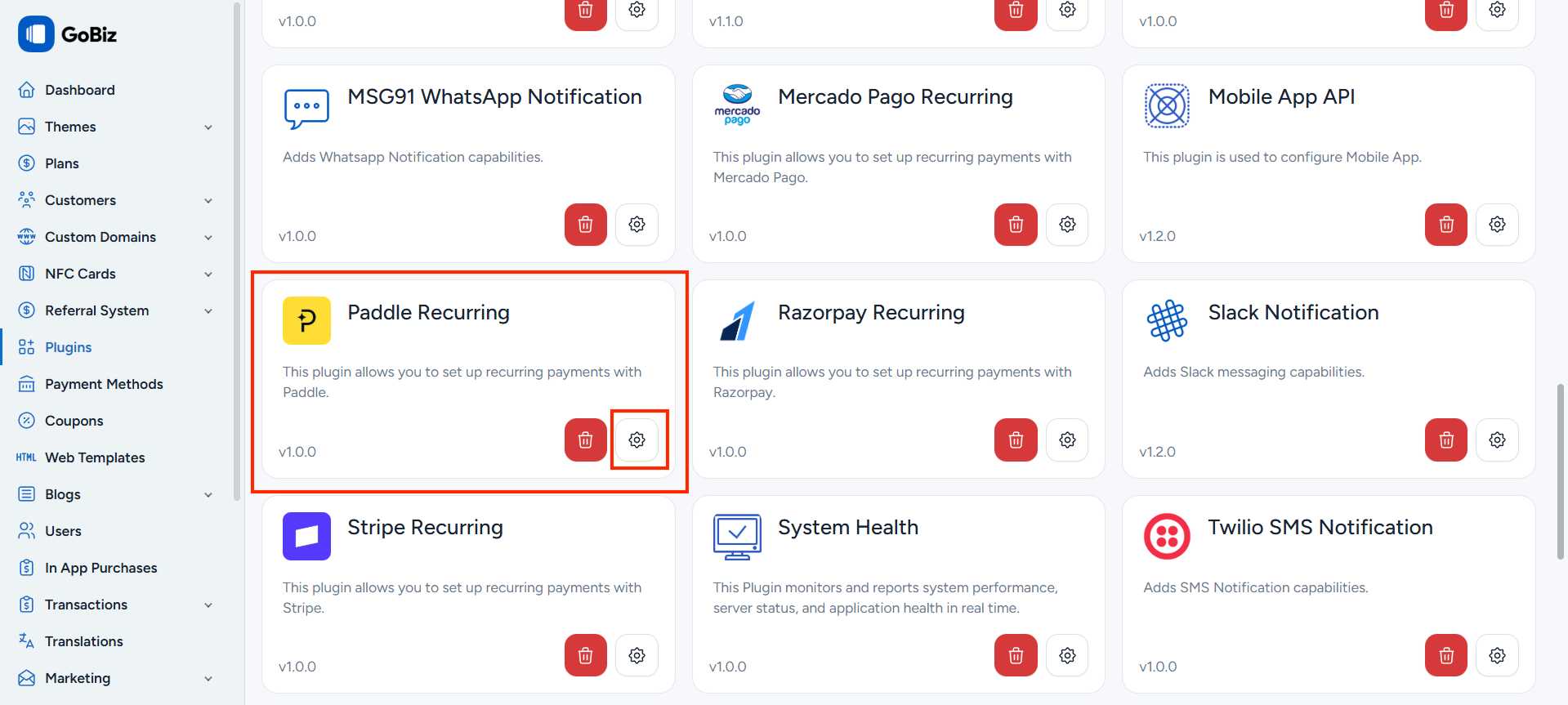
Task: Click the Transactions sidebar icon
Action: pyautogui.click(x=26, y=605)
